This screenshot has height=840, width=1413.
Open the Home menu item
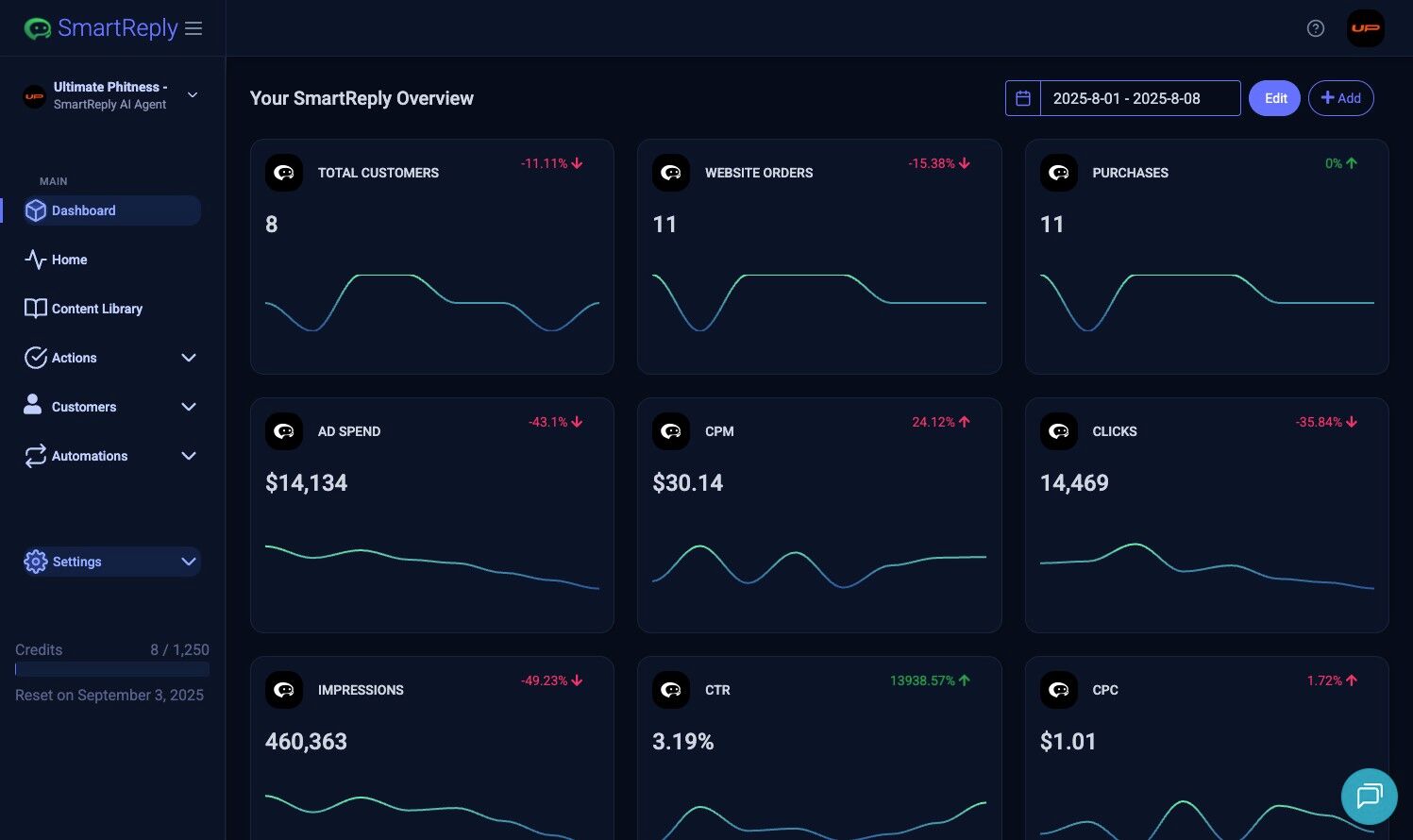point(69,260)
